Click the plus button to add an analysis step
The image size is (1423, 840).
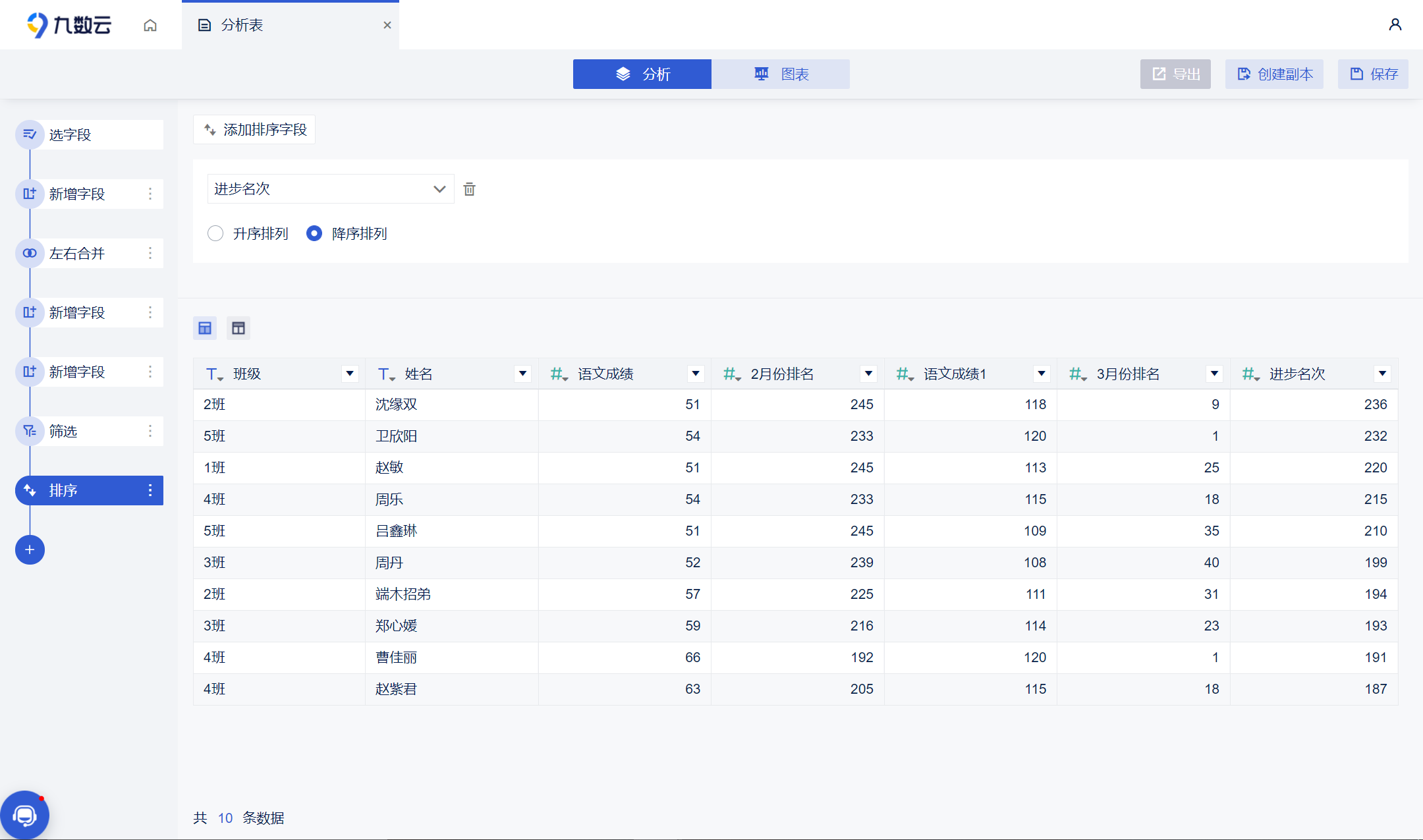tap(30, 549)
